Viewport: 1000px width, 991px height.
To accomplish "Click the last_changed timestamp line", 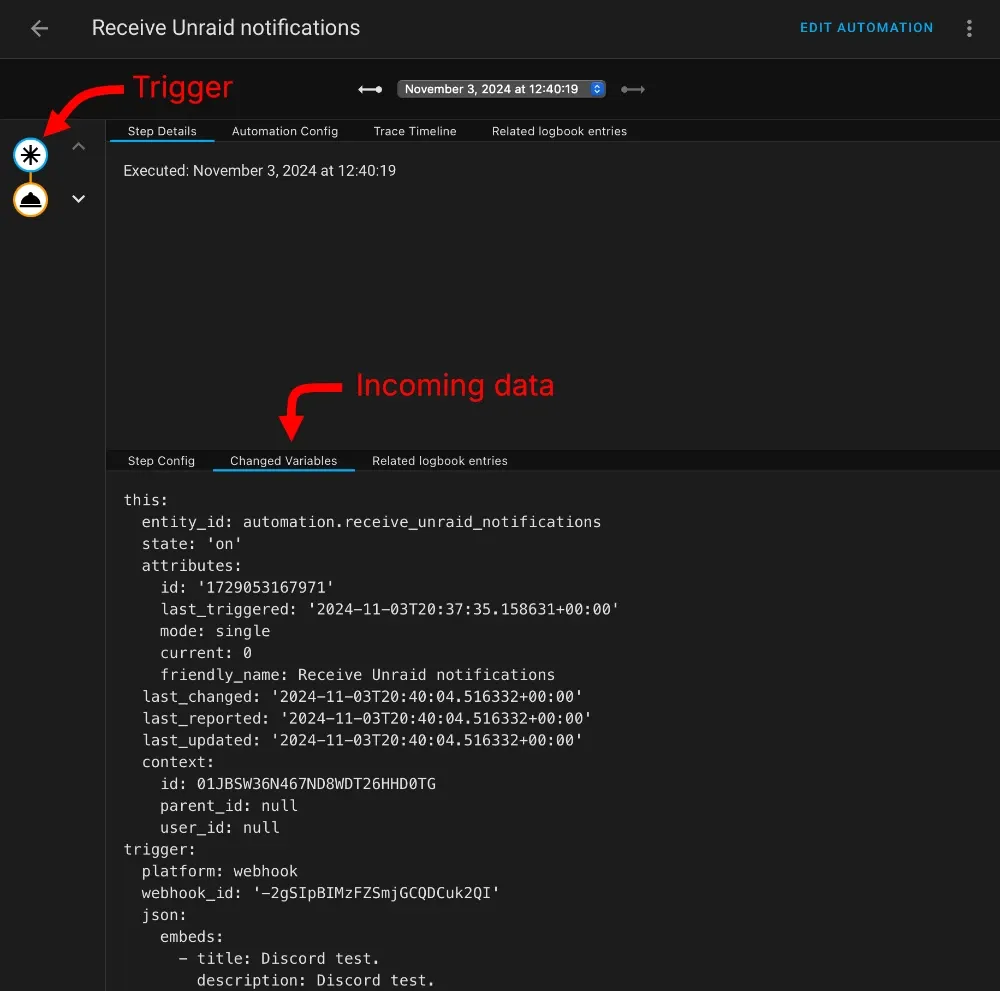I will (362, 696).
